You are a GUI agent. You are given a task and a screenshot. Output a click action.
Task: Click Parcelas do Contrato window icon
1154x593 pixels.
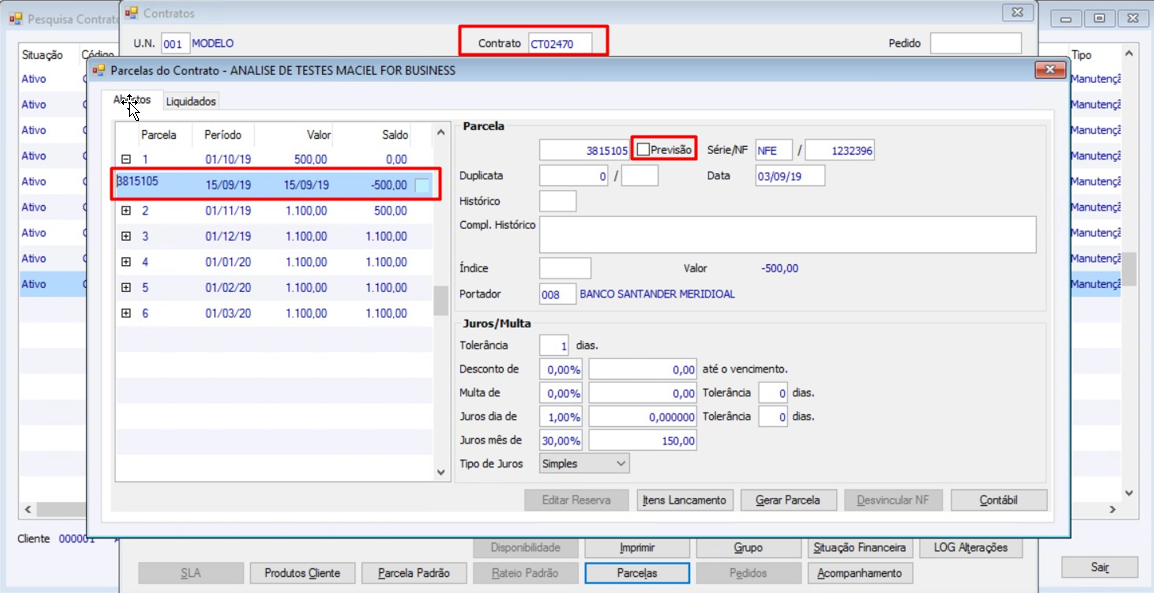98,70
